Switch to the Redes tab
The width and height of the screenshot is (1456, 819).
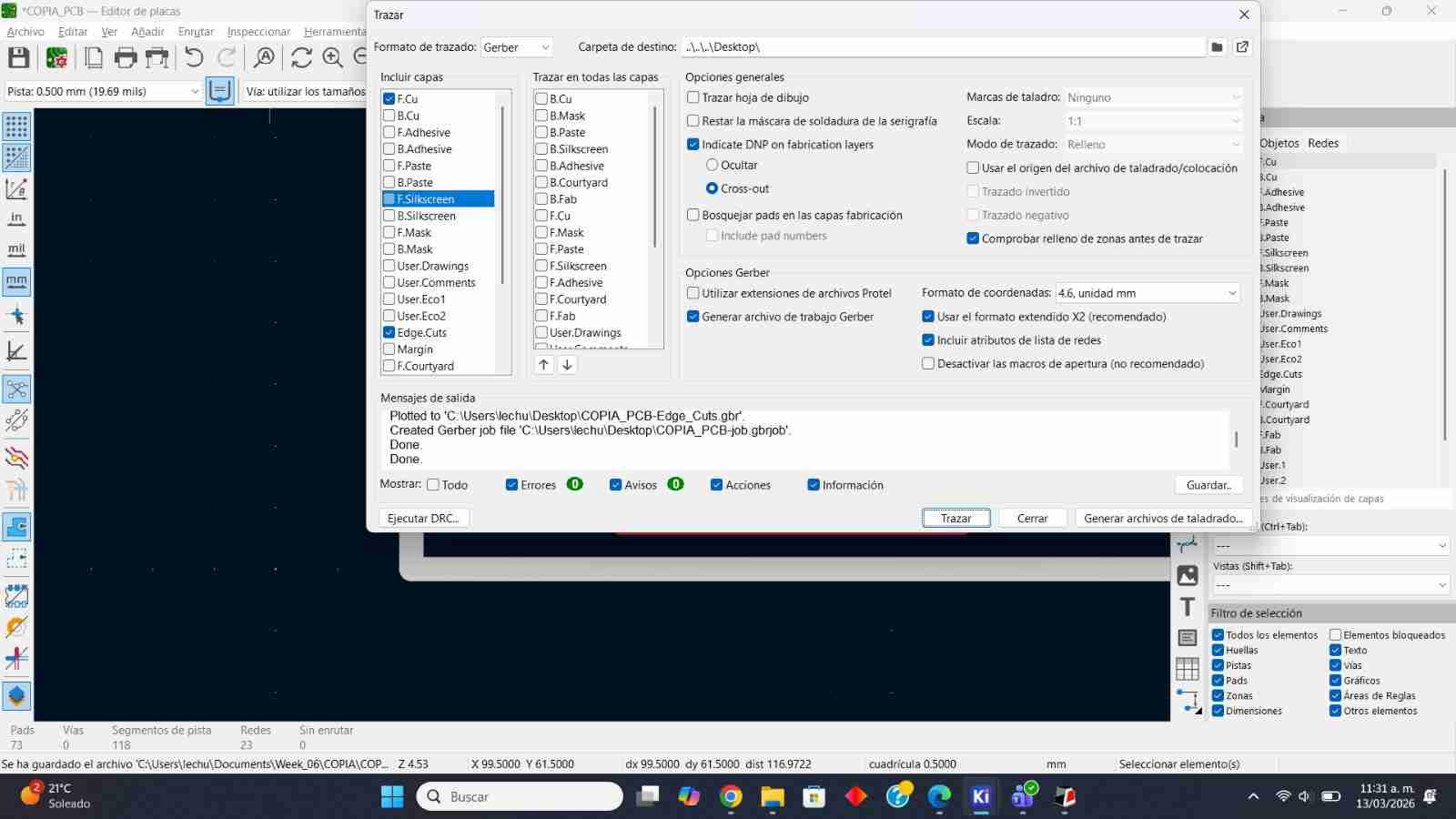pos(1322,143)
